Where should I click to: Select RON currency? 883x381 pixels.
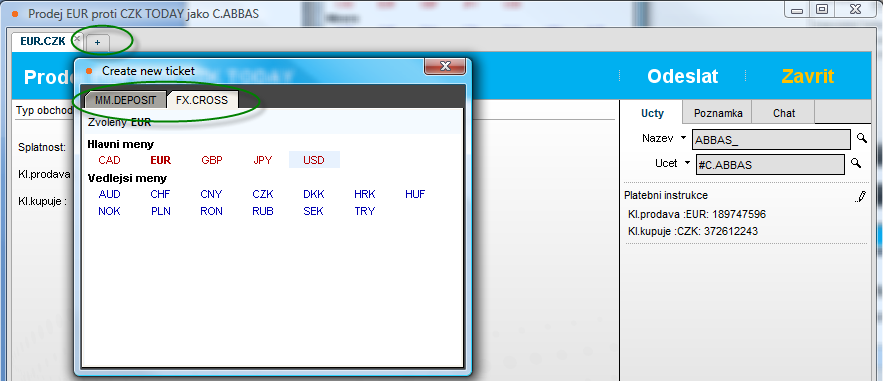click(x=211, y=211)
